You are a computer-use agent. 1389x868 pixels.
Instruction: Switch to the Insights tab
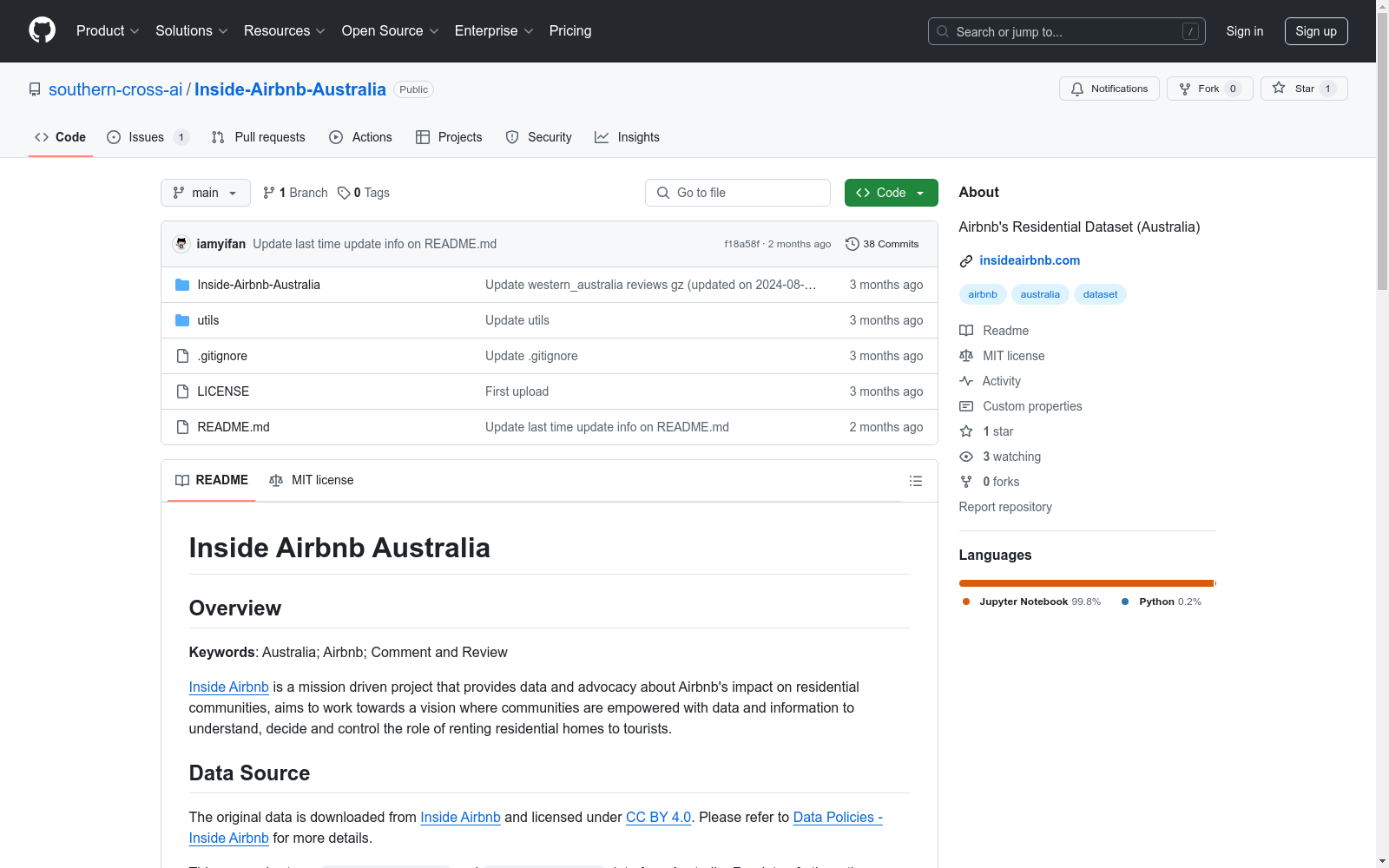(x=627, y=137)
